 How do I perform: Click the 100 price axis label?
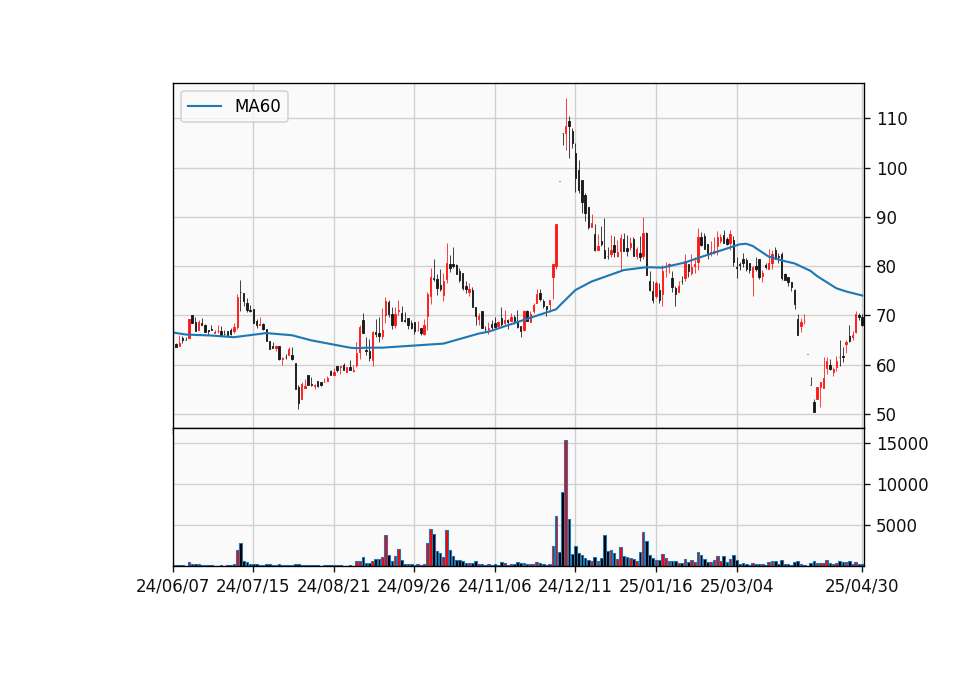point(892,168)
